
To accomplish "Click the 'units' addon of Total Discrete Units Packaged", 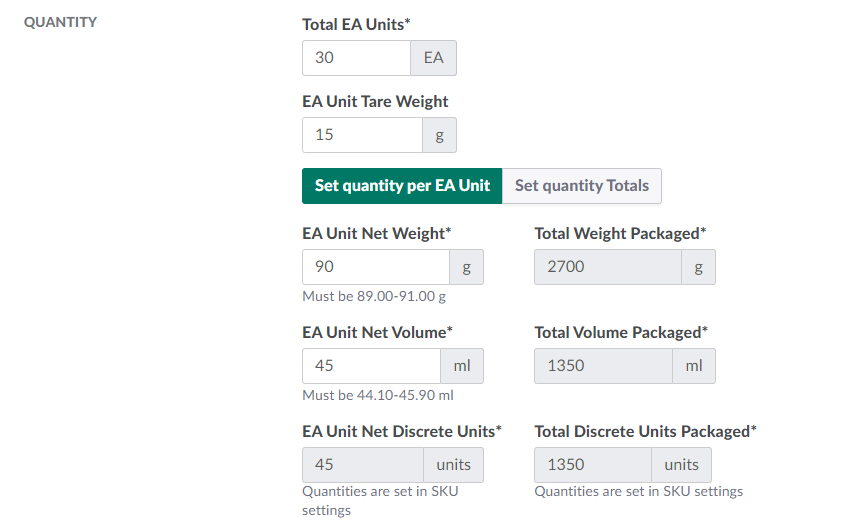I will click(682, 465).
